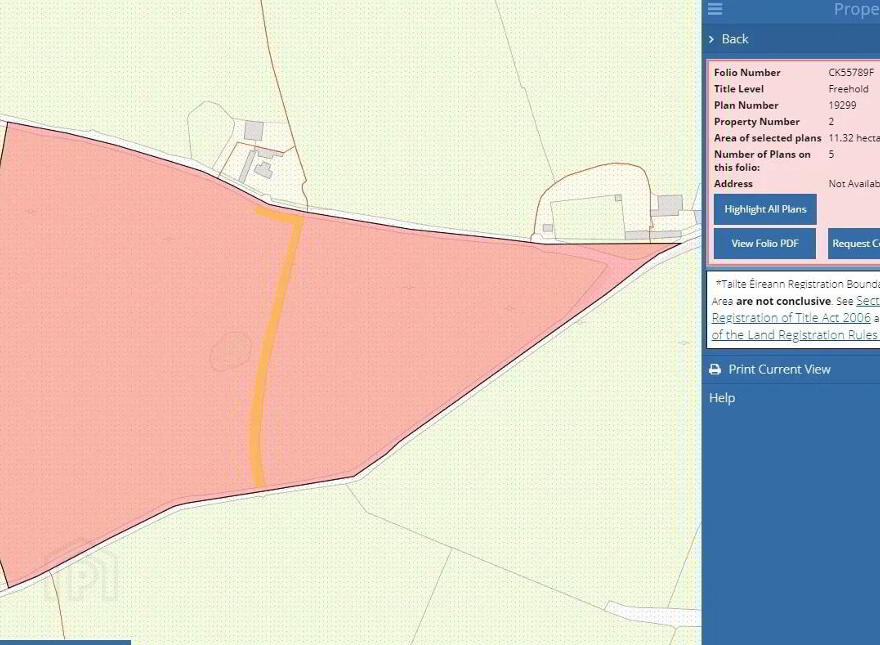Open View Folio PDF
Screen dimensions: 880x645
pyautogui.click(x=765, y=244)
